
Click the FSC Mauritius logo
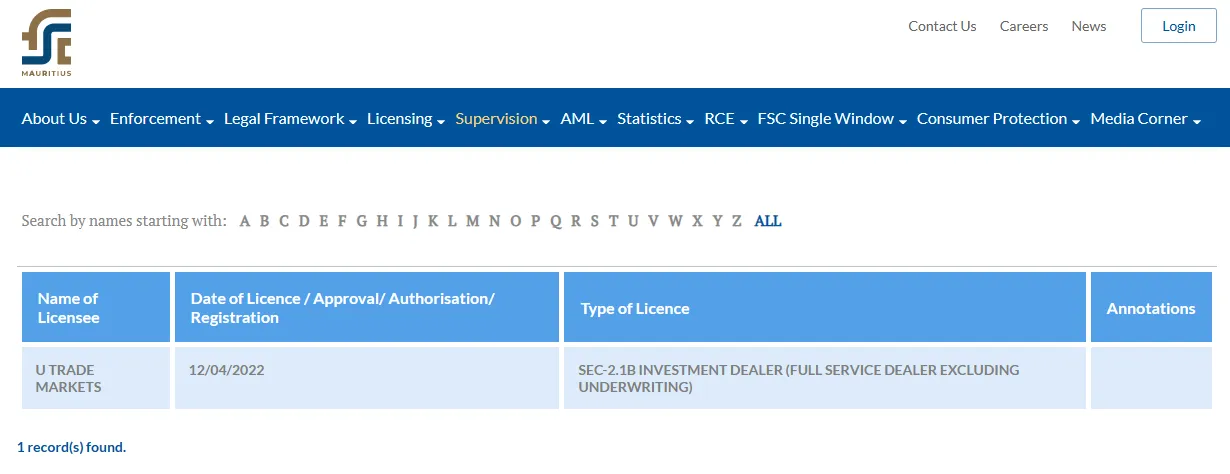point(47,43)
